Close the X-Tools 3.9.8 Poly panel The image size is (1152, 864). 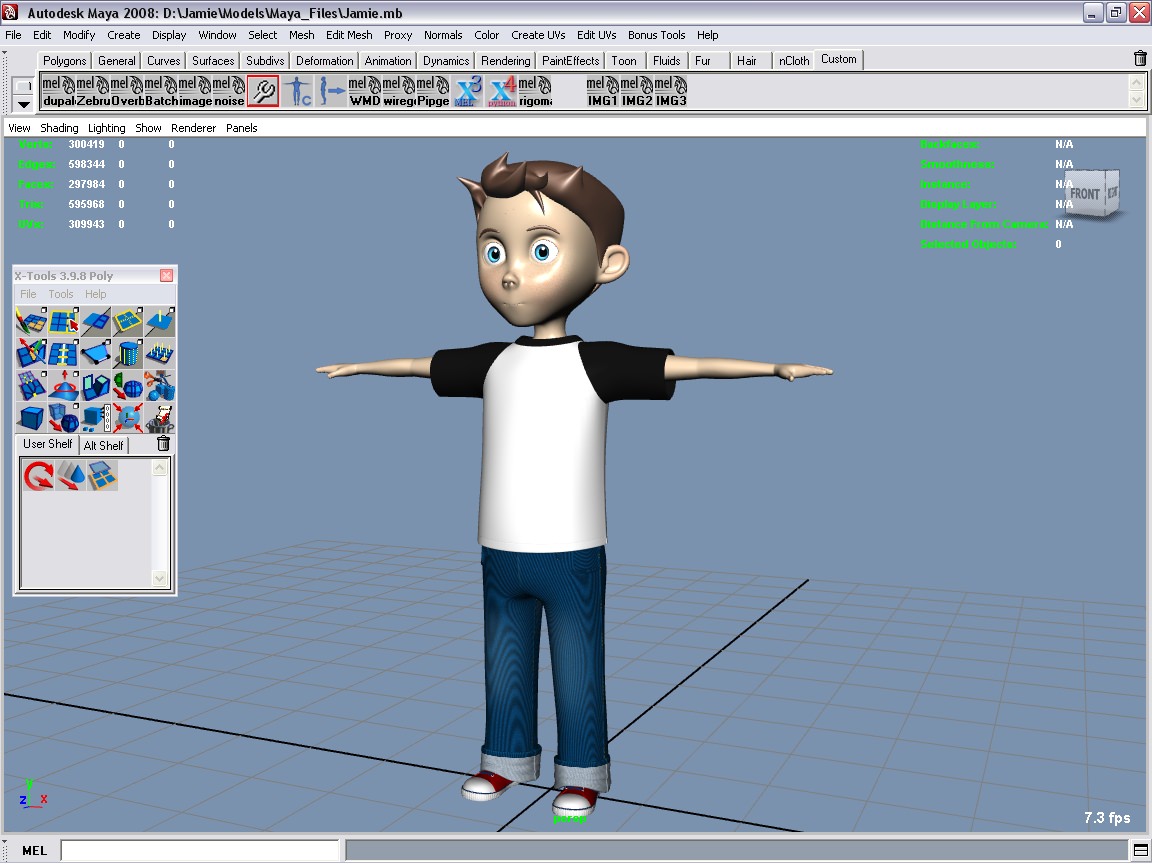(x=167, y=276)
